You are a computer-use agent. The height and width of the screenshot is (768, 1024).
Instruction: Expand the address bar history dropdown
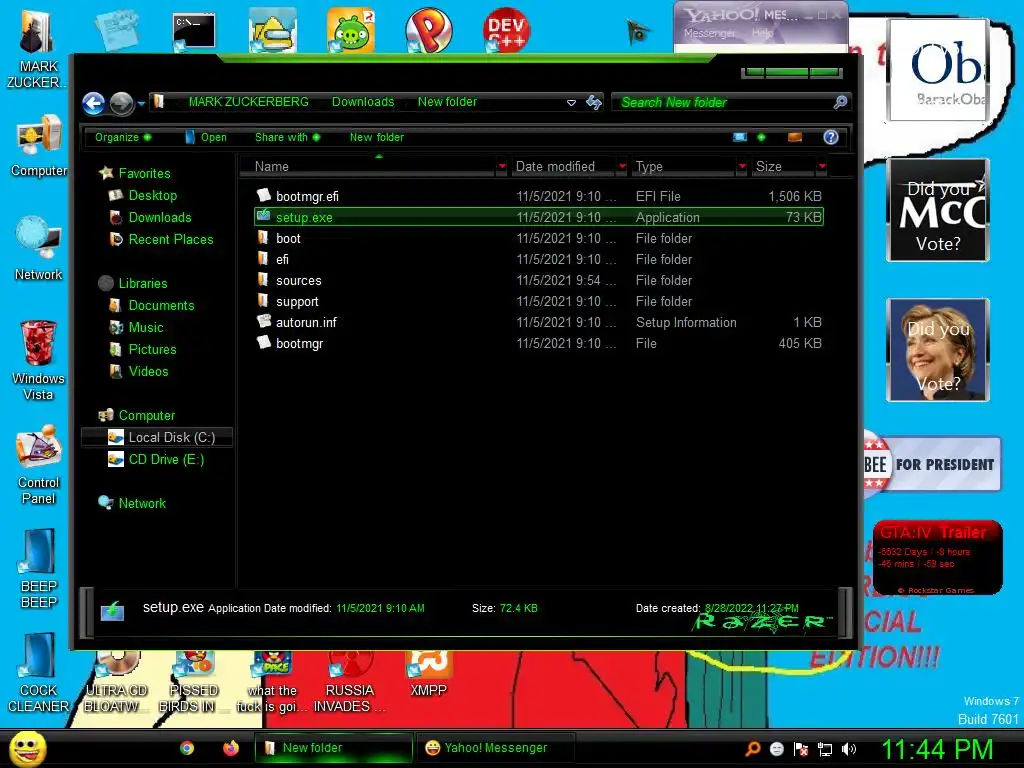pyautogui.click(x=571, y=103)
